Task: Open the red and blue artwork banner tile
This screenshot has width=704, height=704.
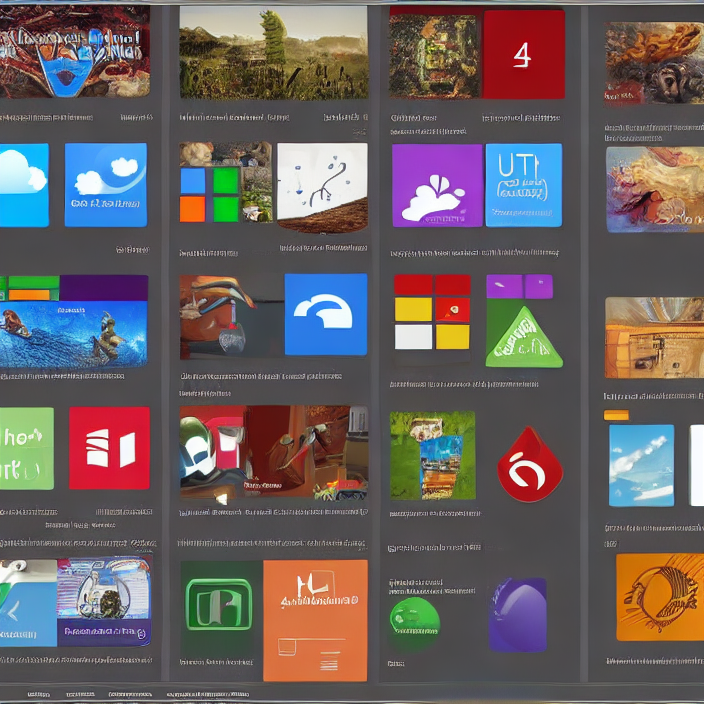Action: tap(75, 51)
